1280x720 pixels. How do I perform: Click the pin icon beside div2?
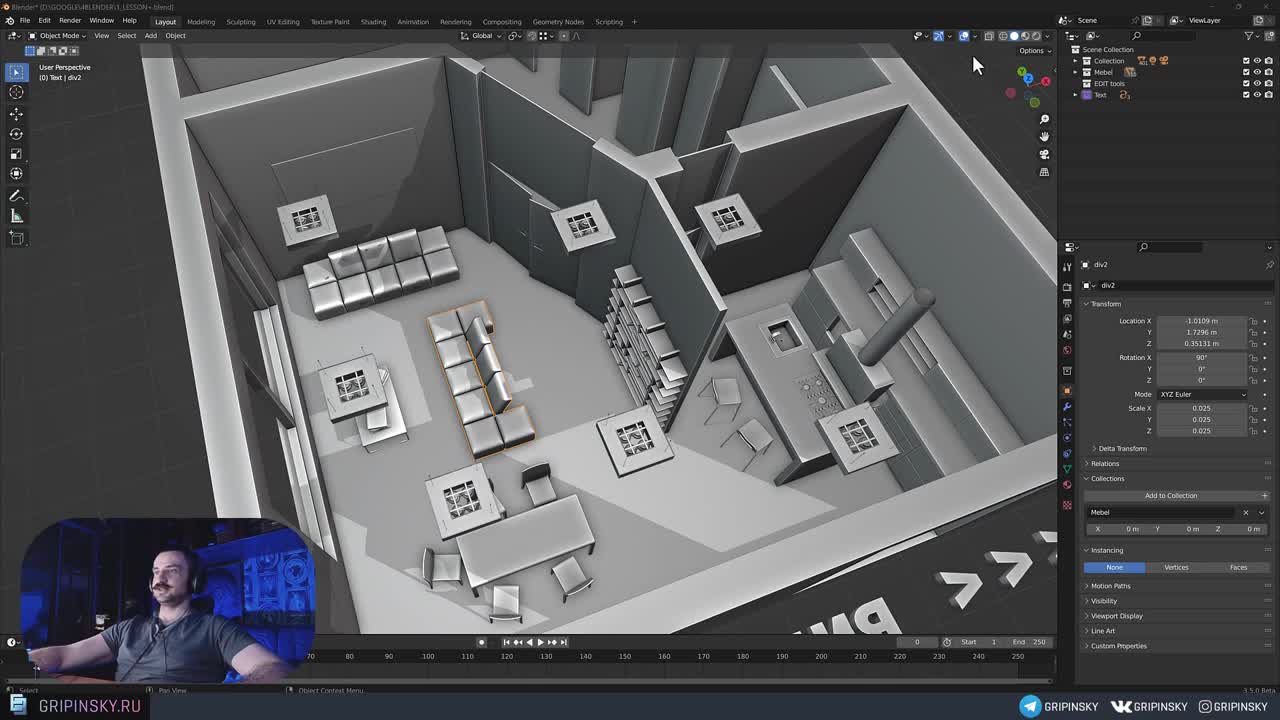click(x=1269, y=265)
